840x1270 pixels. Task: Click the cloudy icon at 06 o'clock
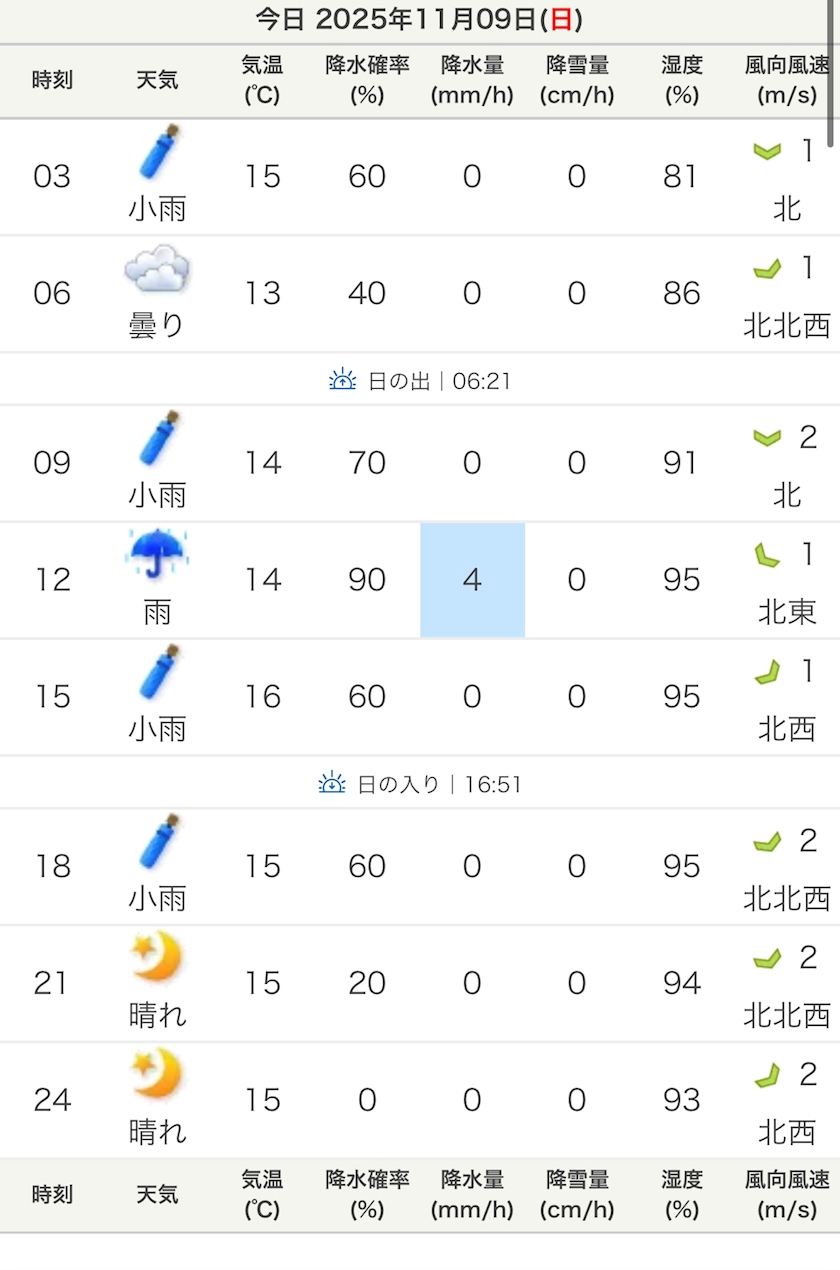(x=157, y=269)
